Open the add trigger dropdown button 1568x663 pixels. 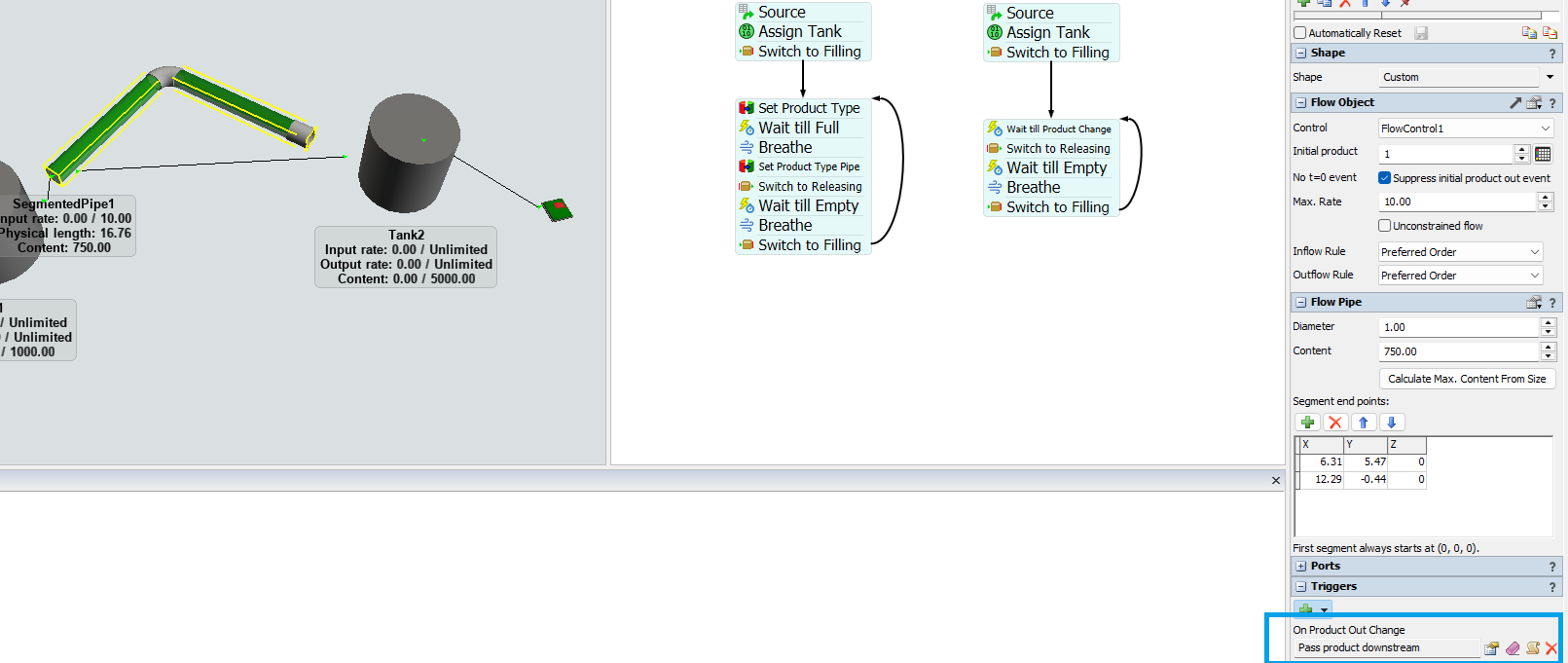click(x=1324, y=609)
